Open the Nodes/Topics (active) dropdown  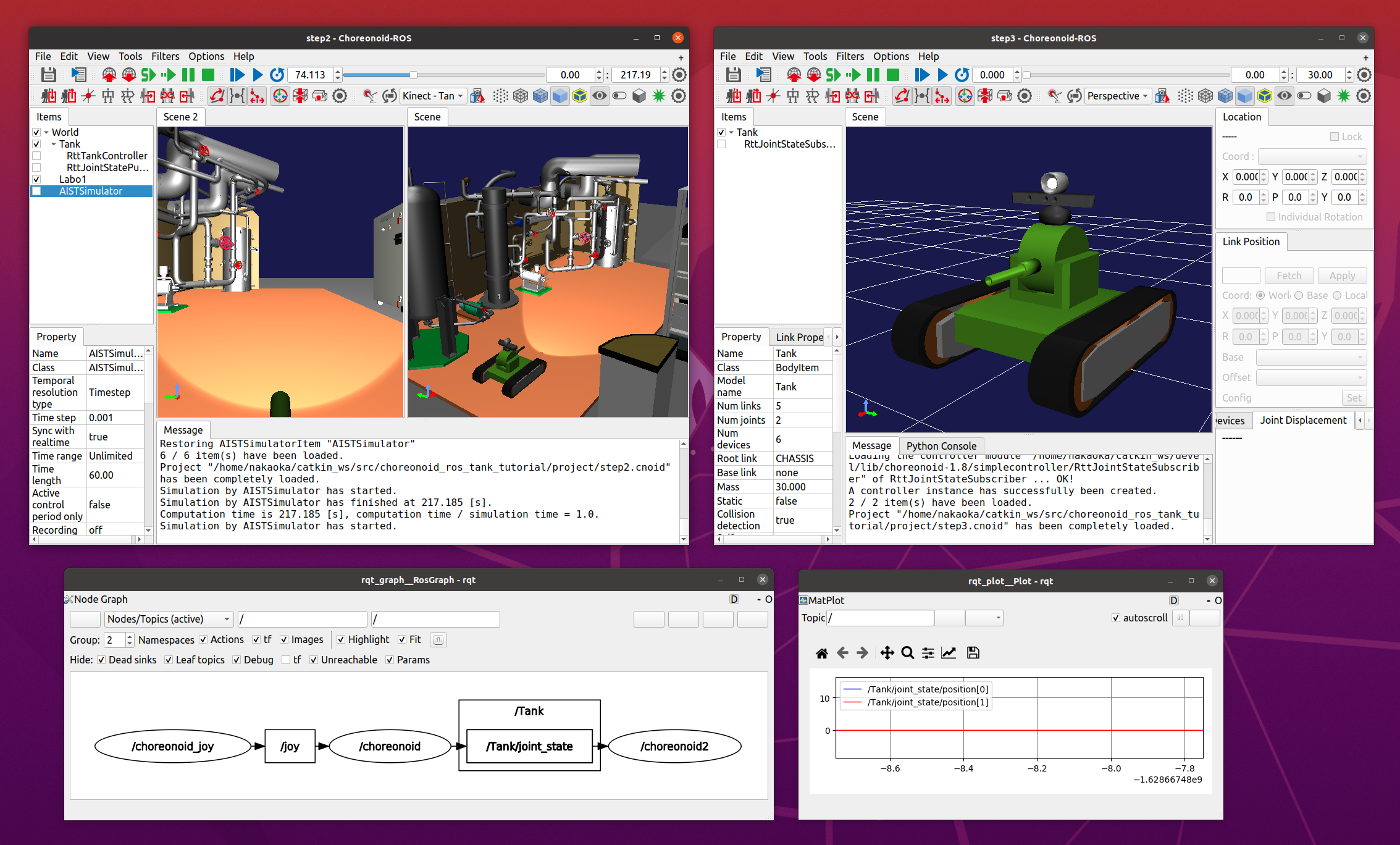click(x=169, y=619)
